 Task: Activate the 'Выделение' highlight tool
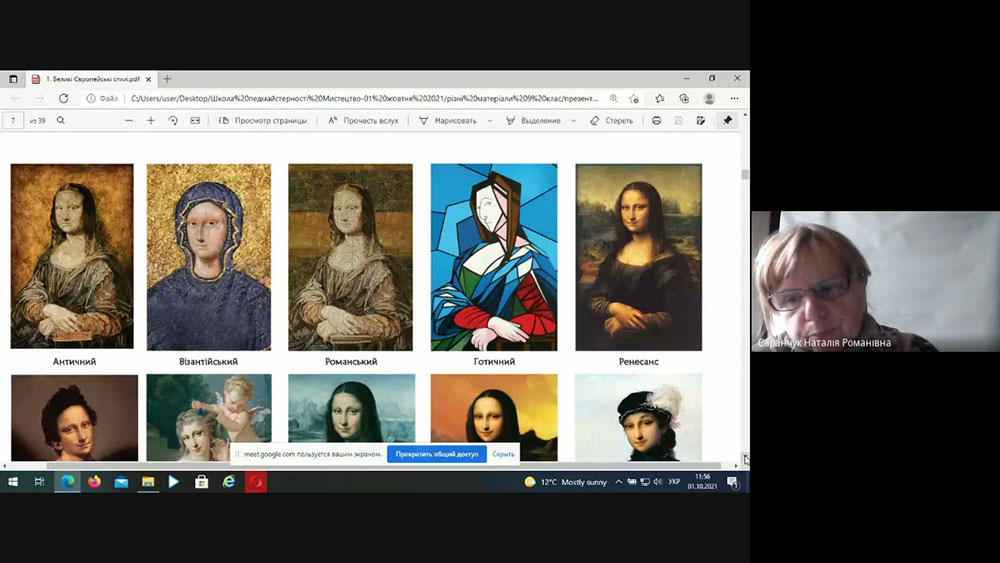tap(534, 121)
